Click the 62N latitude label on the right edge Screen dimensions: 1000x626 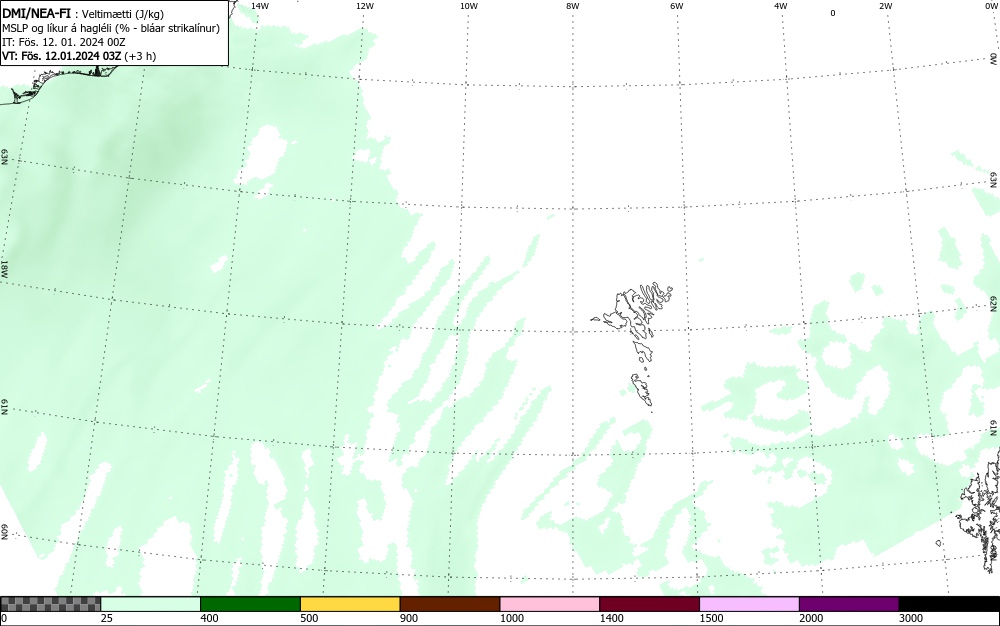994,303
